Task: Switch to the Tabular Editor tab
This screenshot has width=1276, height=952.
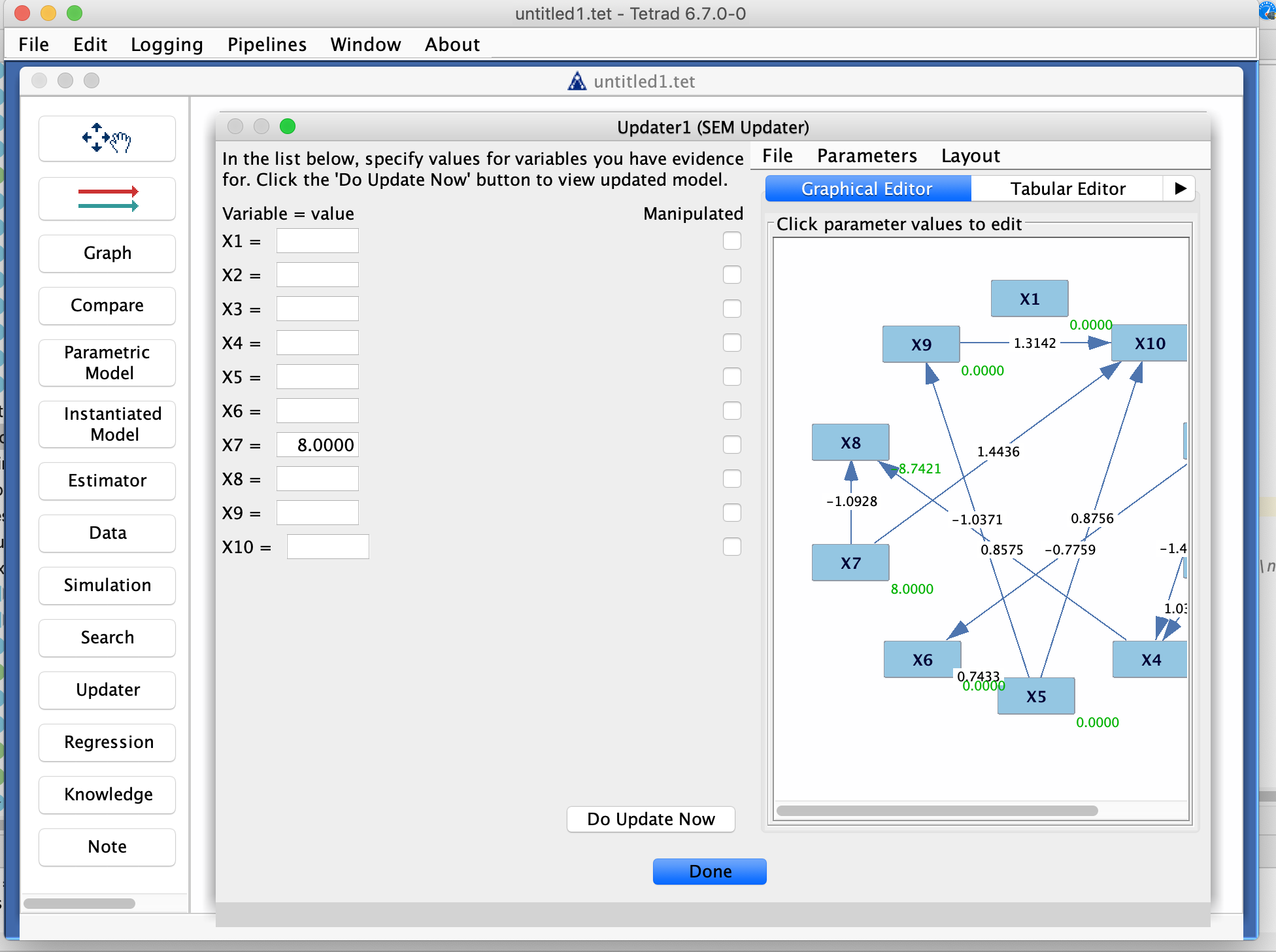Action: click(x=1068, y=188)
